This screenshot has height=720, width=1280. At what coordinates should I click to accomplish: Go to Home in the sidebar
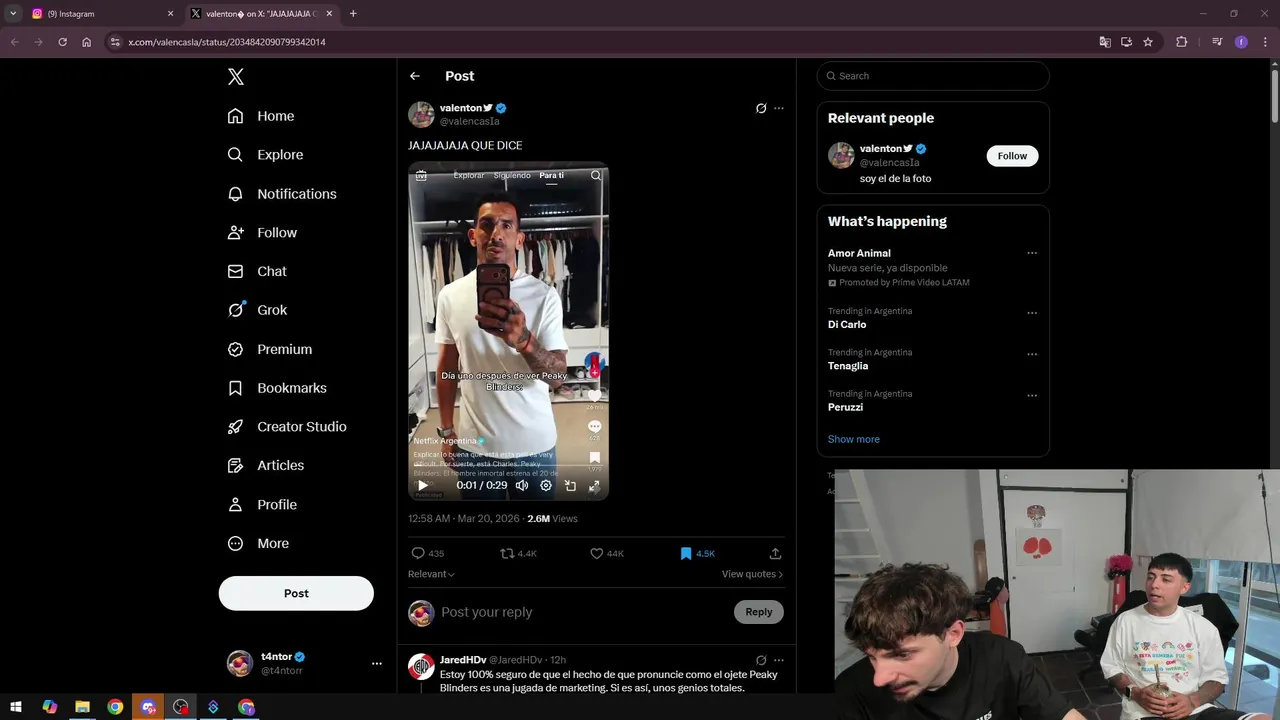click(261, 116)
